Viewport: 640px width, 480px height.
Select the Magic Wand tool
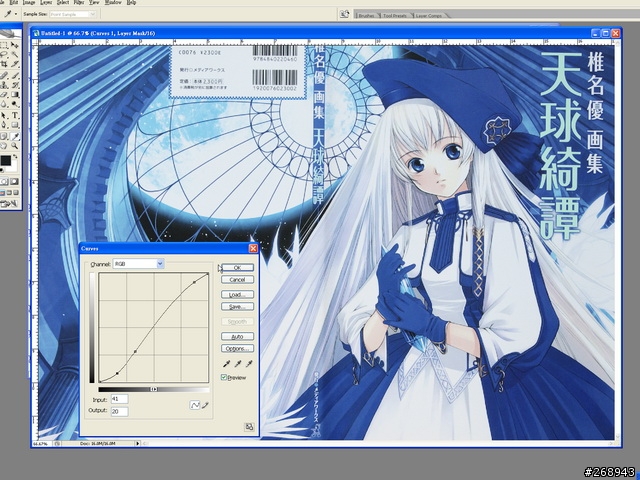[15, 54]
